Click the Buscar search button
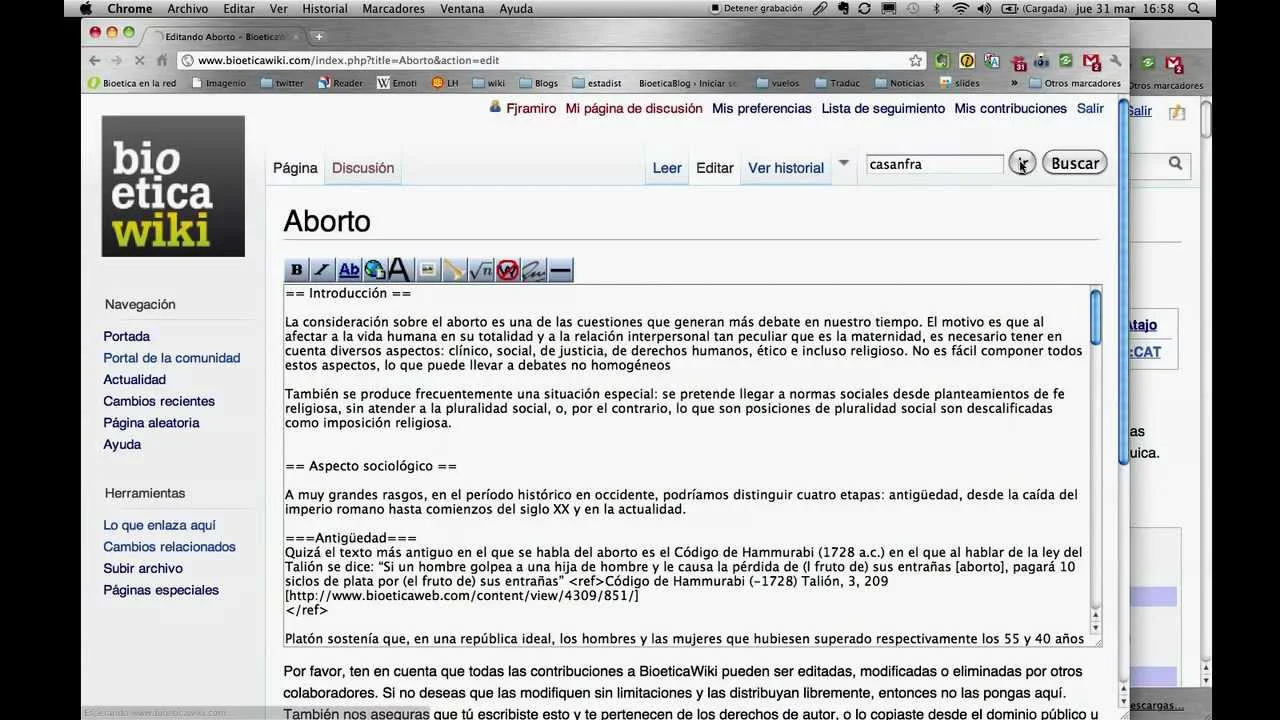This screenshot has height=720, width=1280. [x=1075, y=163]
